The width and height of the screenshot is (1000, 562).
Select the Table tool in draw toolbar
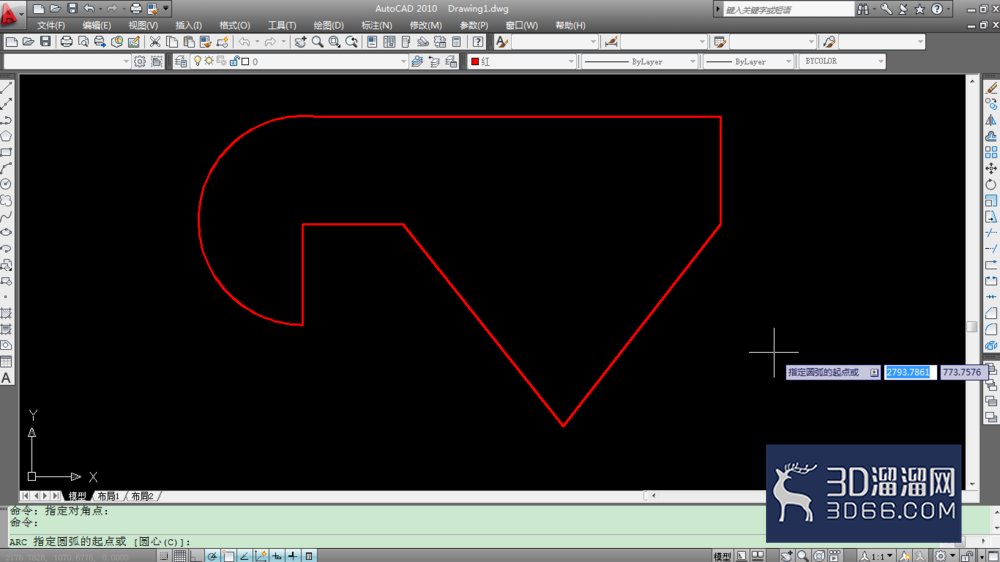6,362
